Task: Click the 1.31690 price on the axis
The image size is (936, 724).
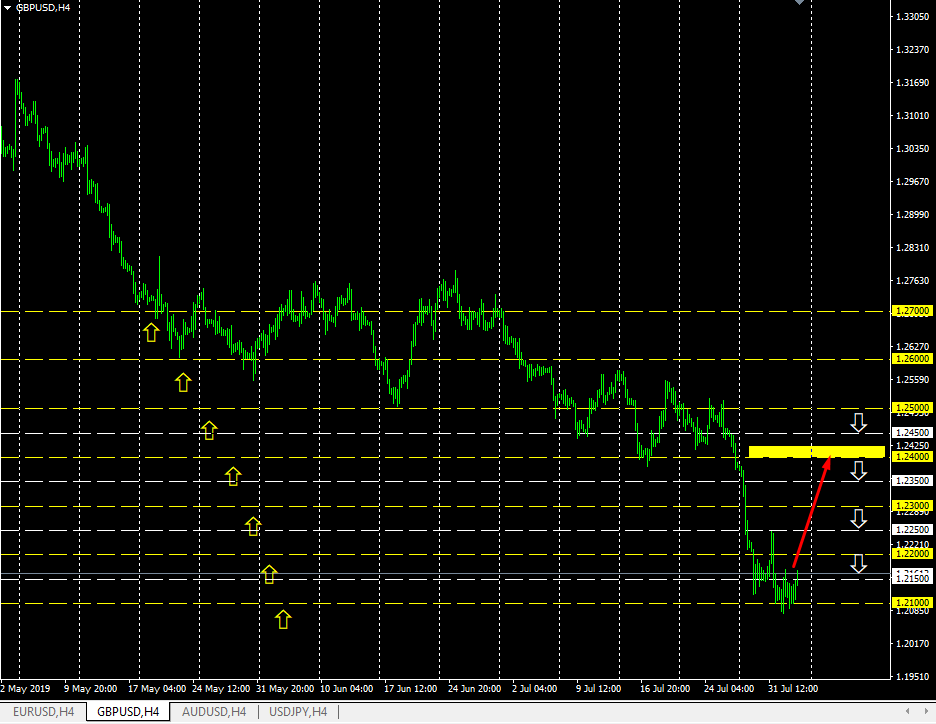Action: coord(913,82)
